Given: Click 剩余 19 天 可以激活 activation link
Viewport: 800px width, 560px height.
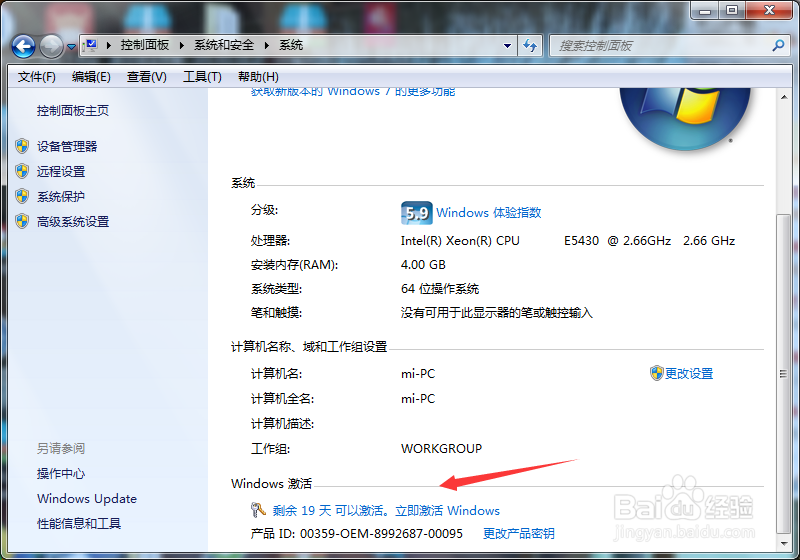Looking at the screenshot, I should [x=386, y=511].
